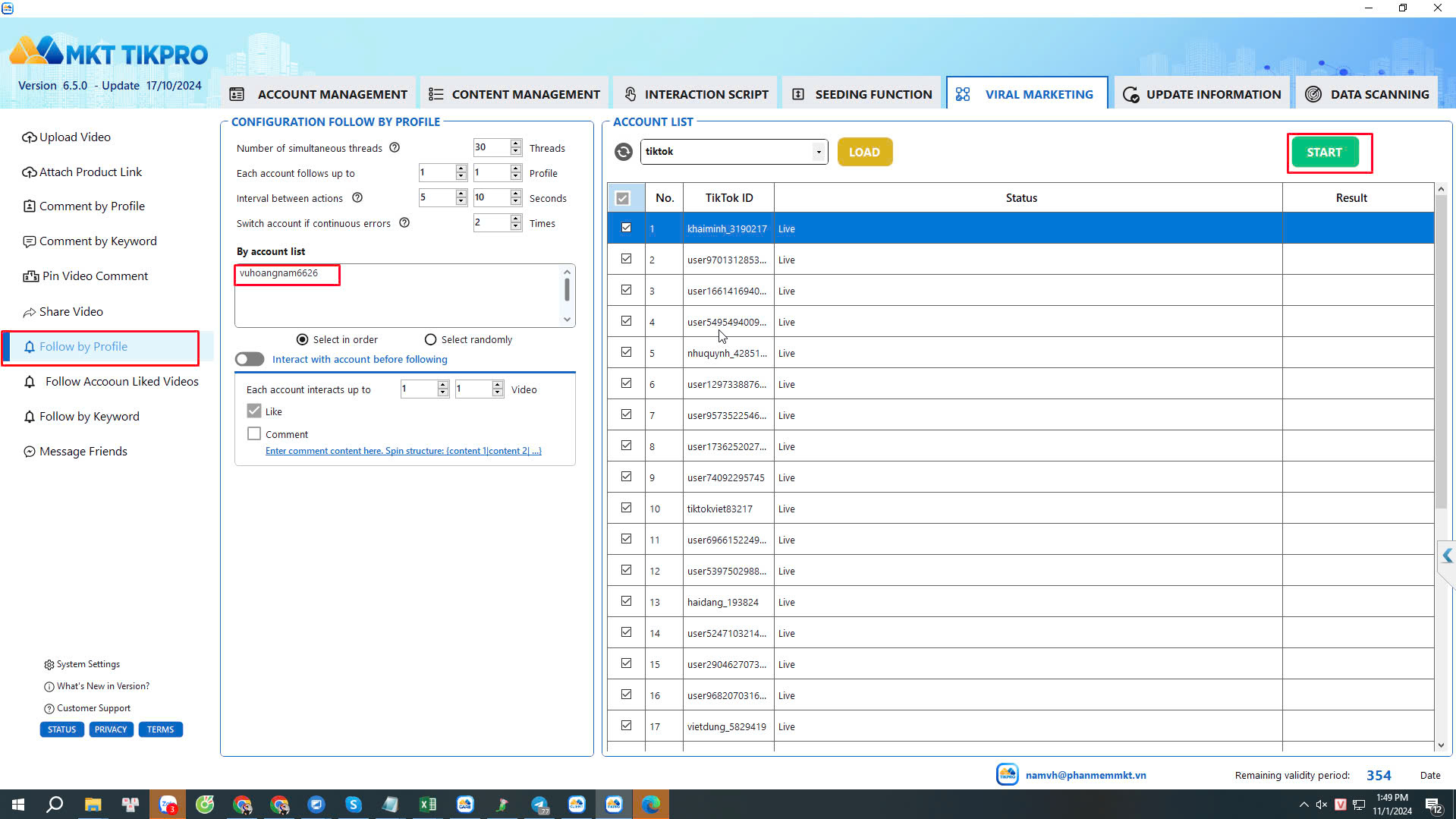Toggle the select-all accounts header checkbox
This screenshot has width=1456, height=819.
click(623, 198)
